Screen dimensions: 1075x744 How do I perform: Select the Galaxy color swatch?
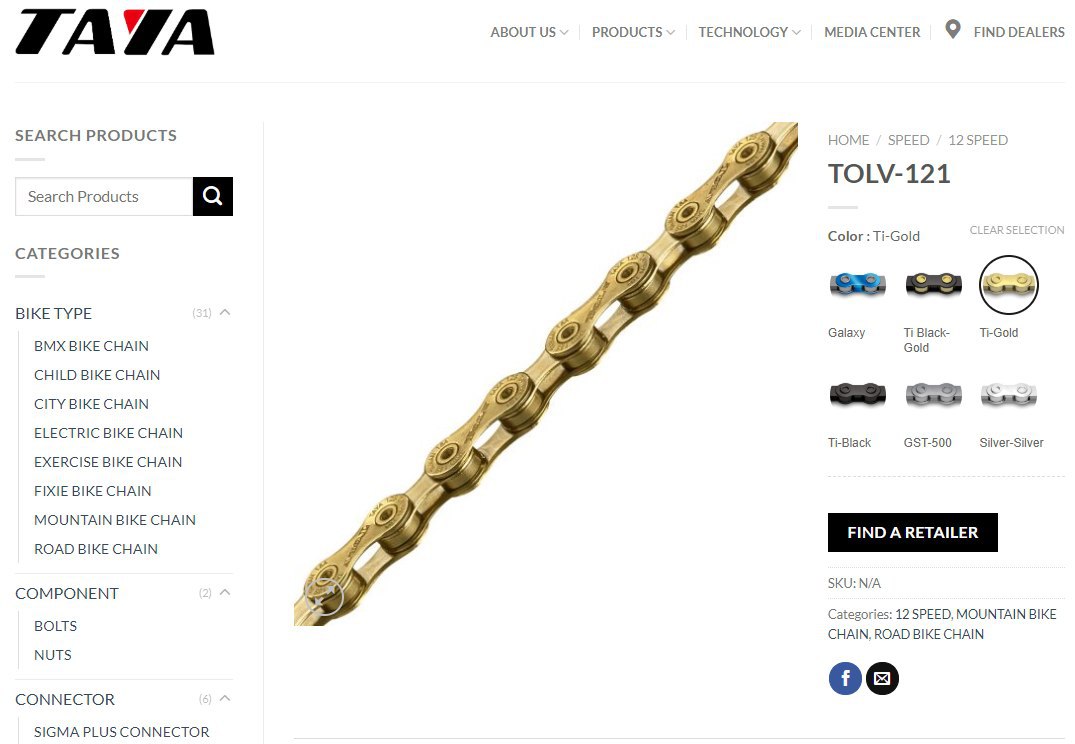point(857,284)
